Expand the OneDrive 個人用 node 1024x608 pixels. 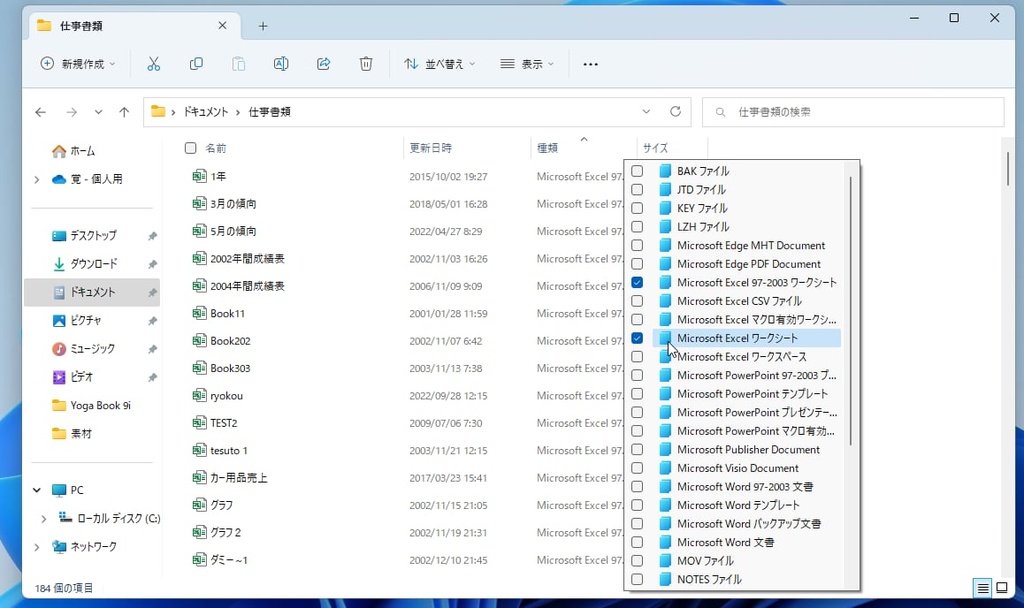tap(37, 179)
